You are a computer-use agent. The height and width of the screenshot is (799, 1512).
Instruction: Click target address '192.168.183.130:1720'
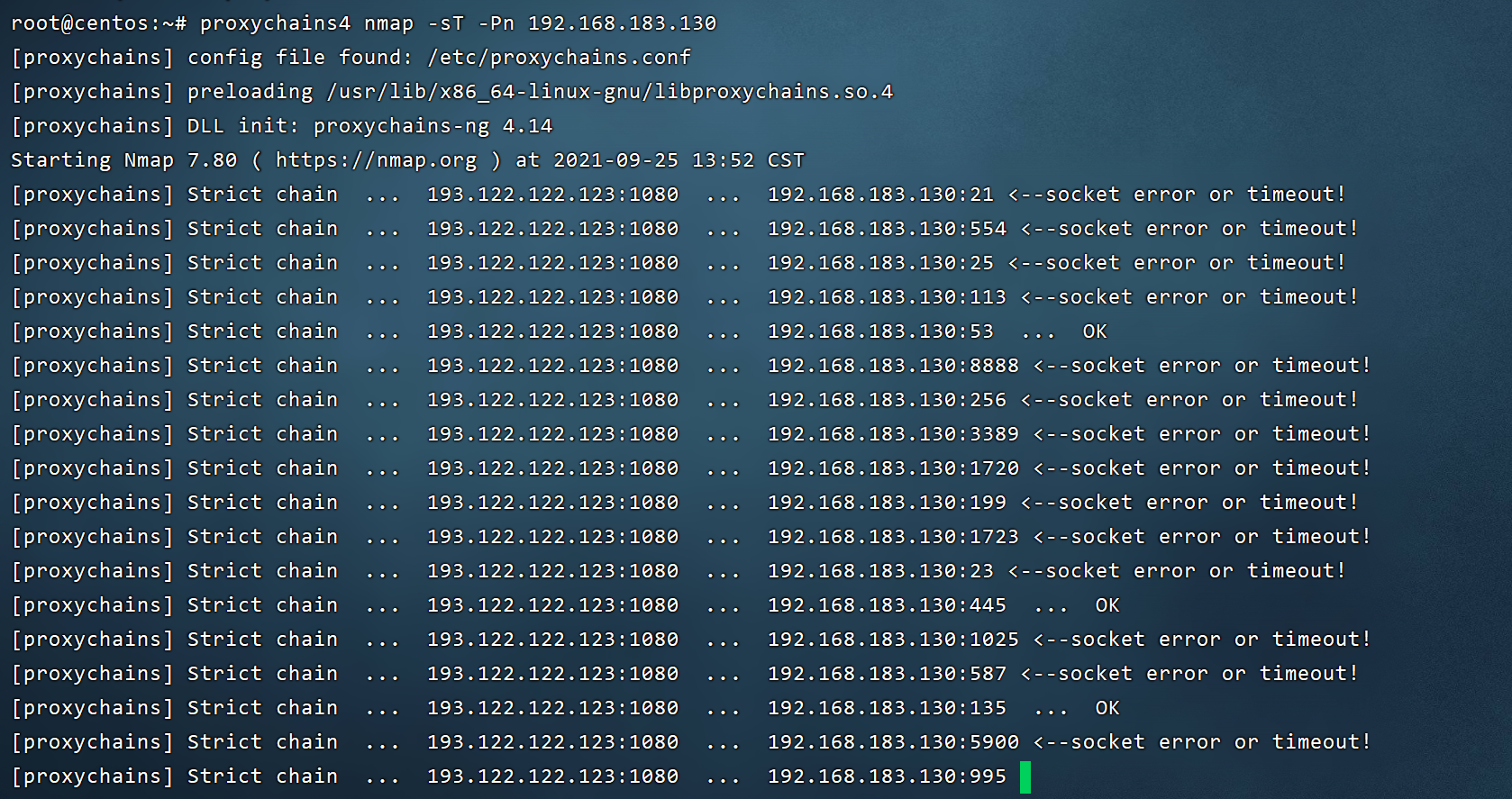893,468
